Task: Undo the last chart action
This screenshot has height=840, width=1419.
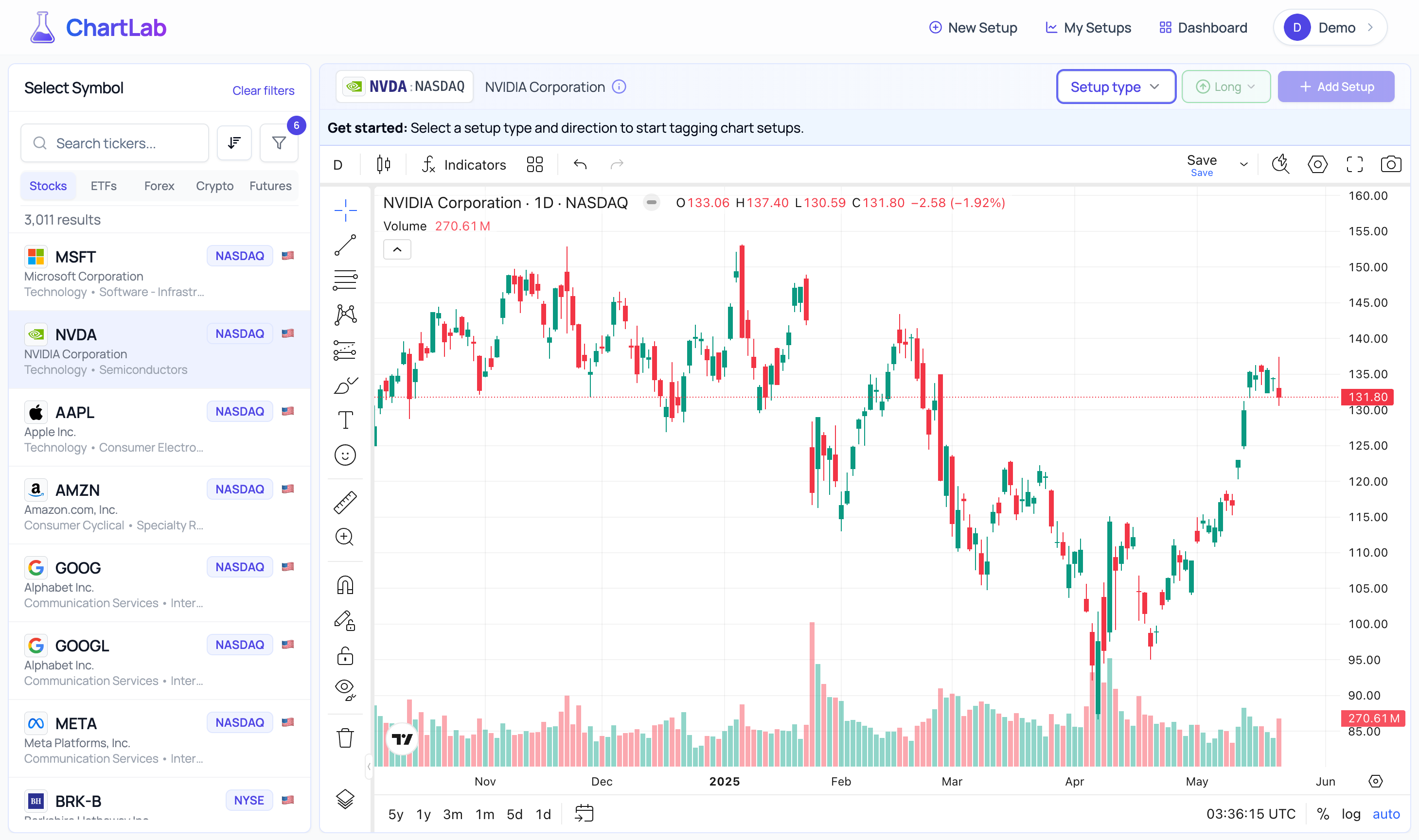Action: (580, 165)
